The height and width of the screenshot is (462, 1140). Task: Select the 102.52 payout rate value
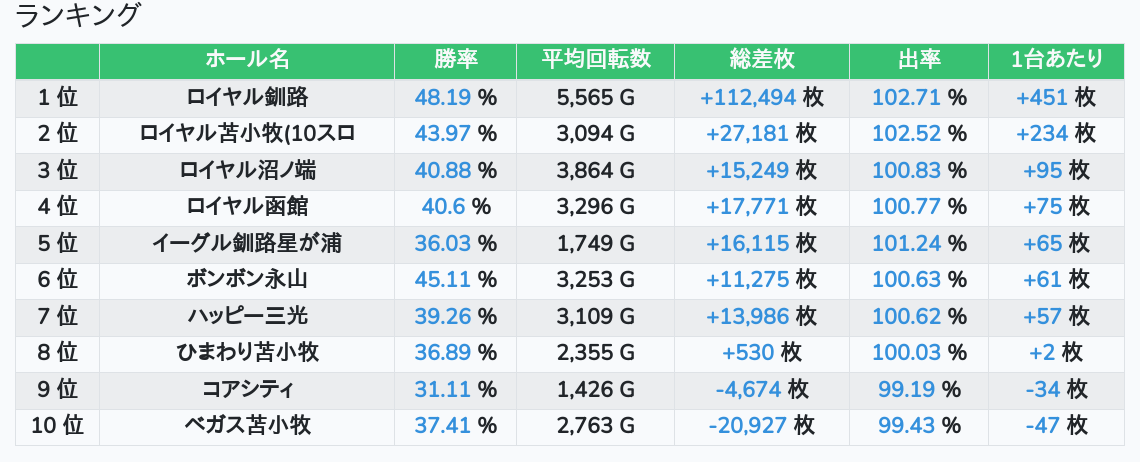tap(906, 134)
